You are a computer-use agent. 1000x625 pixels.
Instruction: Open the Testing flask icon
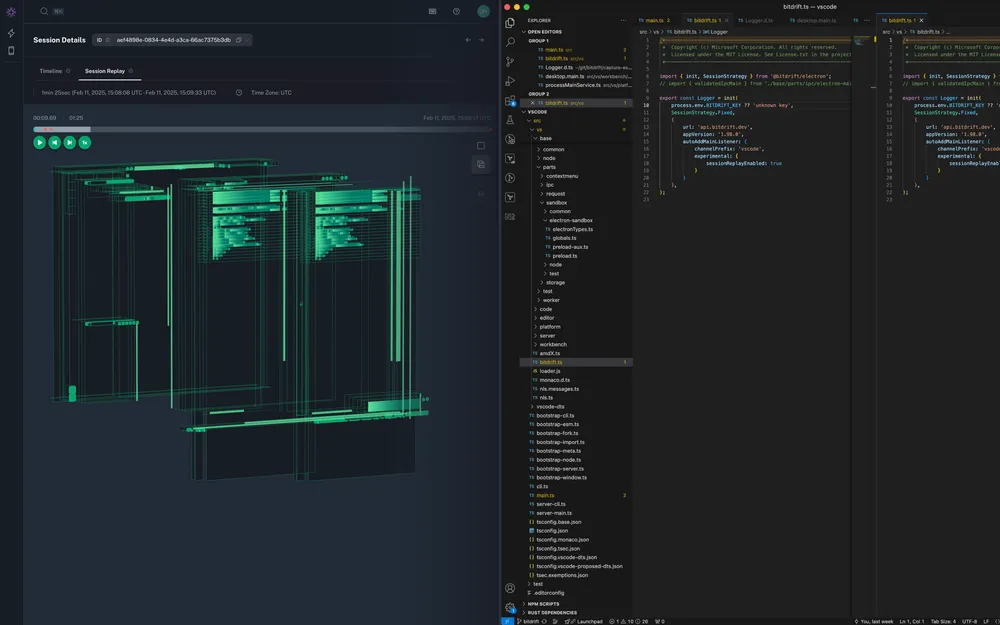pos(510,120)
